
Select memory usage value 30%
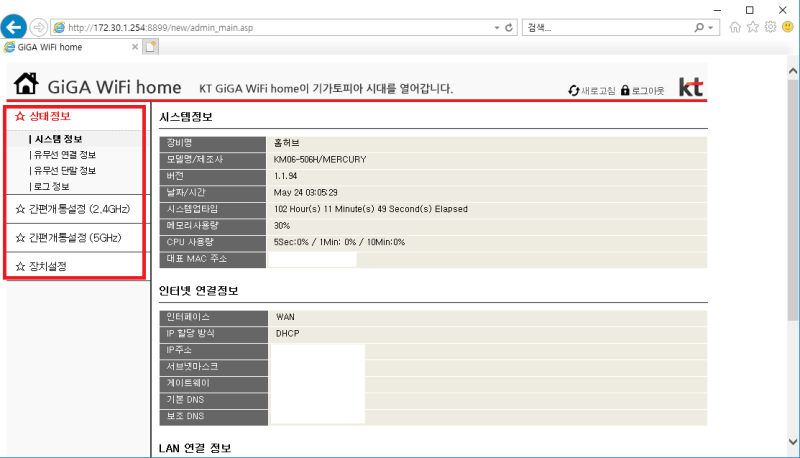click(282, 225)
